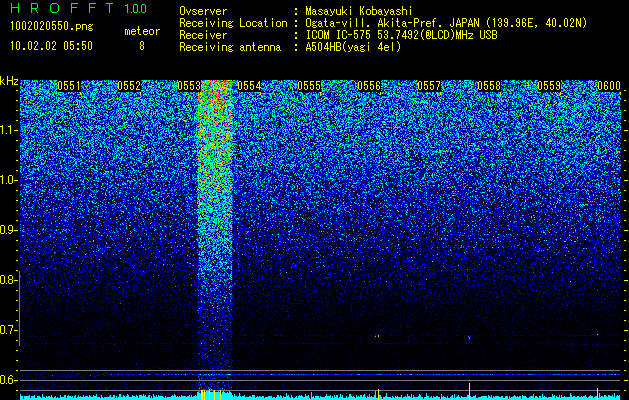
Task: Select the ICOM IC-575 53.7492 MHz receiver text
Action: (402, 35)
